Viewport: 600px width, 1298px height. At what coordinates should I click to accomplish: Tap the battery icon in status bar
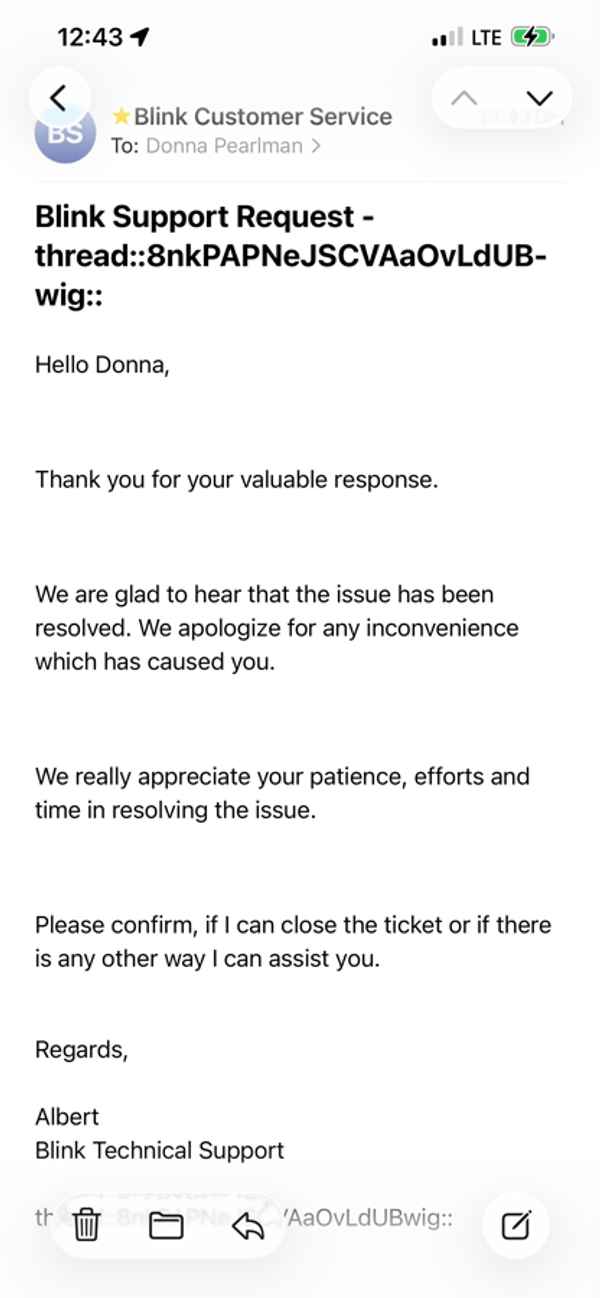[x=530, y=38]
